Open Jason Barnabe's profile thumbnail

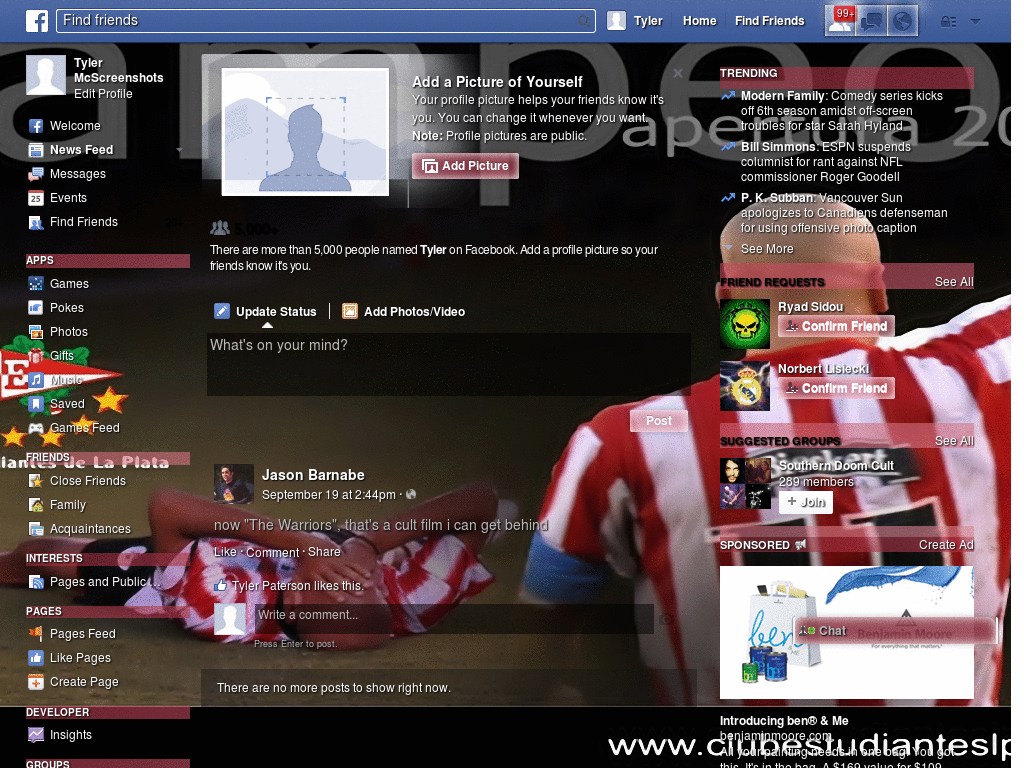click(x=233, y=484)
